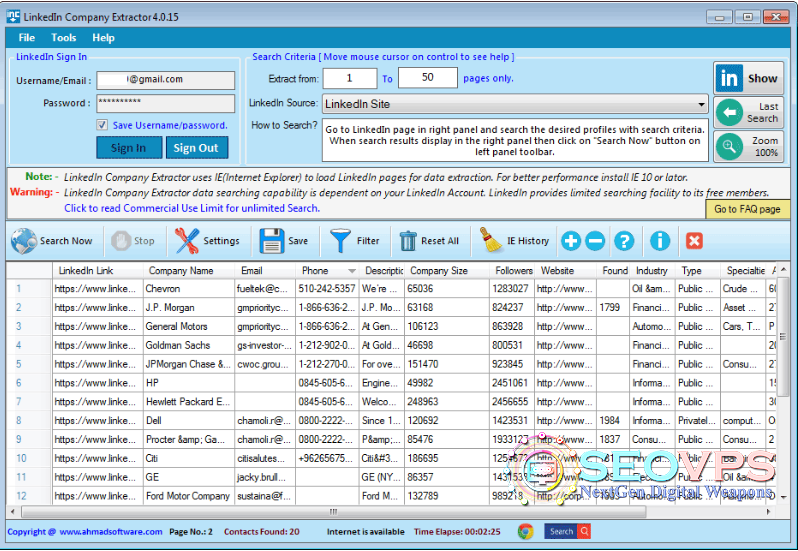Click the Followers column header
Image resolution: width=798 pixels, height=551 pixels.
pos(512,271)
